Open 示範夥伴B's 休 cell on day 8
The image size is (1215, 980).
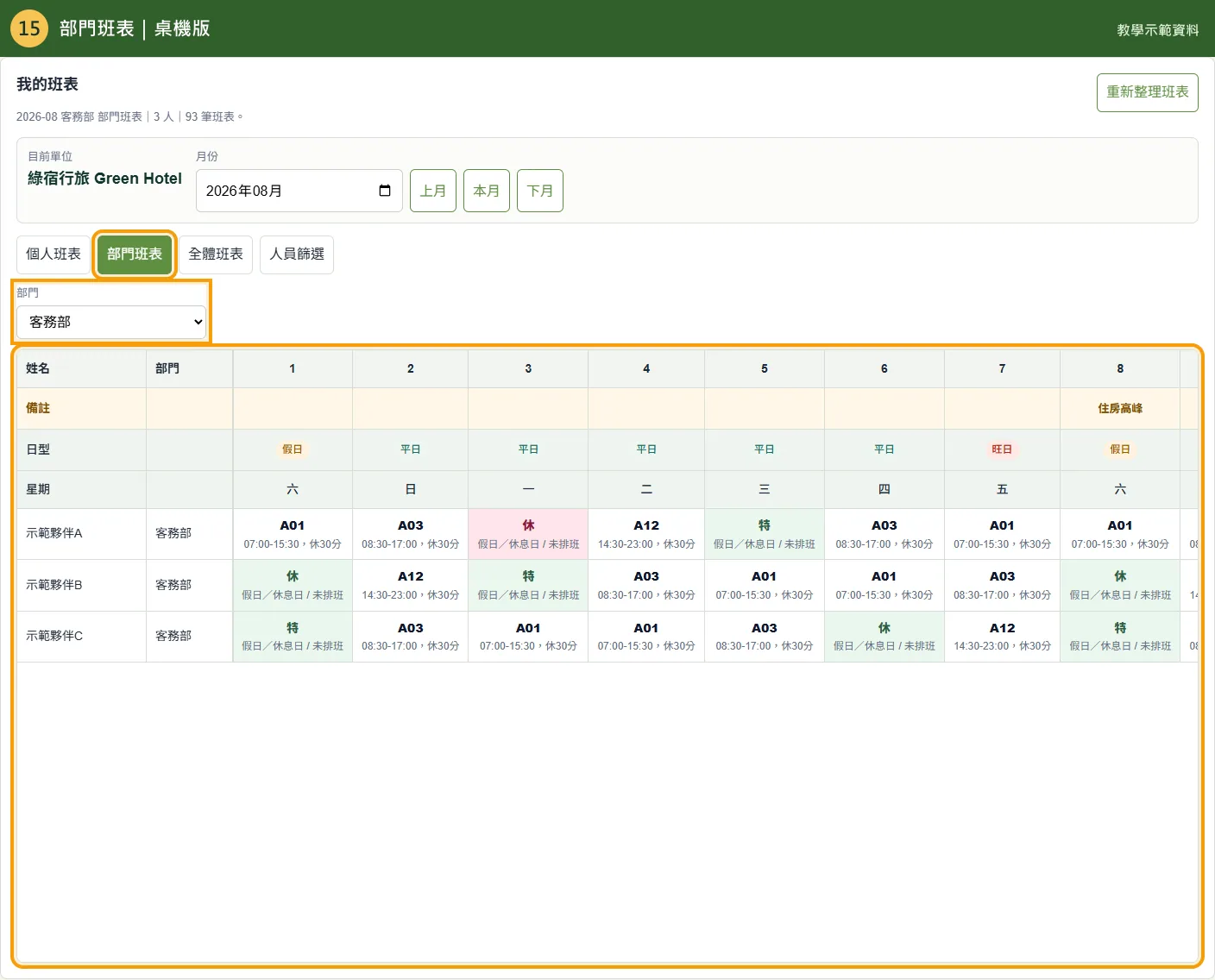point(1120,585)
